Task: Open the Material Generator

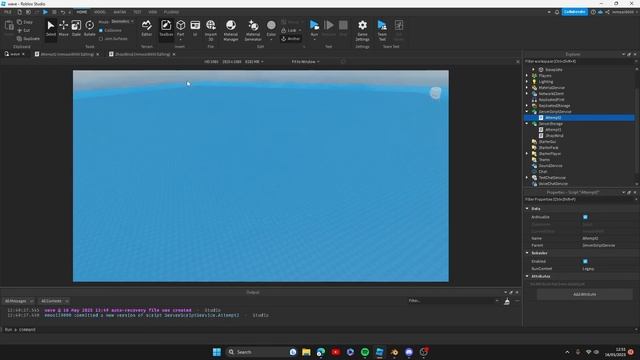Action: click(253, 30)
